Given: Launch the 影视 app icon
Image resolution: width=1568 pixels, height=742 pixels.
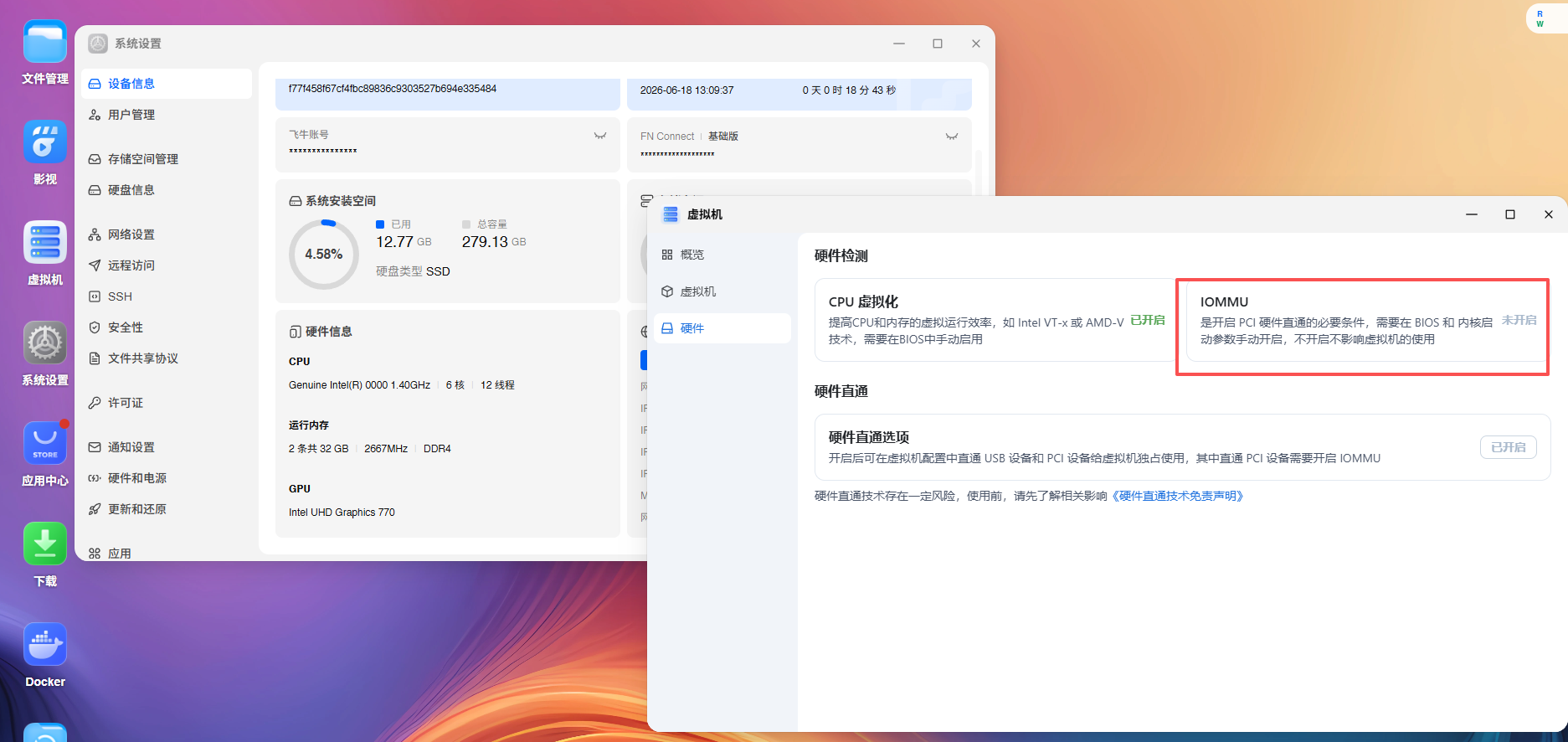Looking at the screenshot, I should point(45,142).
